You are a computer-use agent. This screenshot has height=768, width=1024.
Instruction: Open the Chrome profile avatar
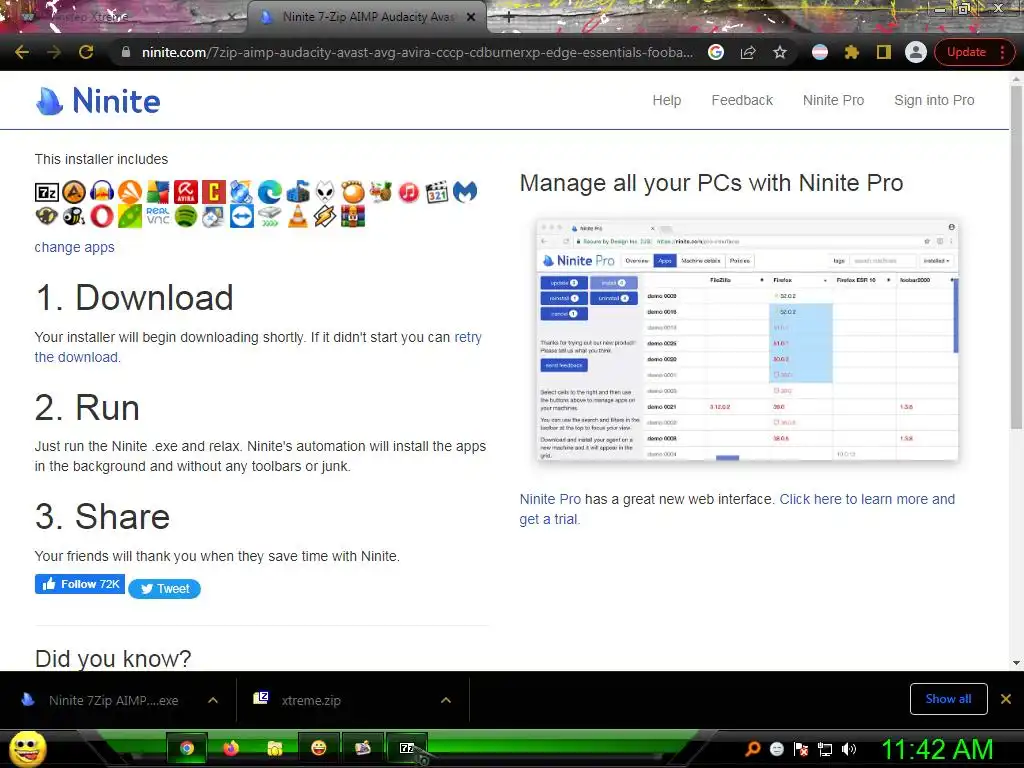pyautogui.click(x=916, y=52)
